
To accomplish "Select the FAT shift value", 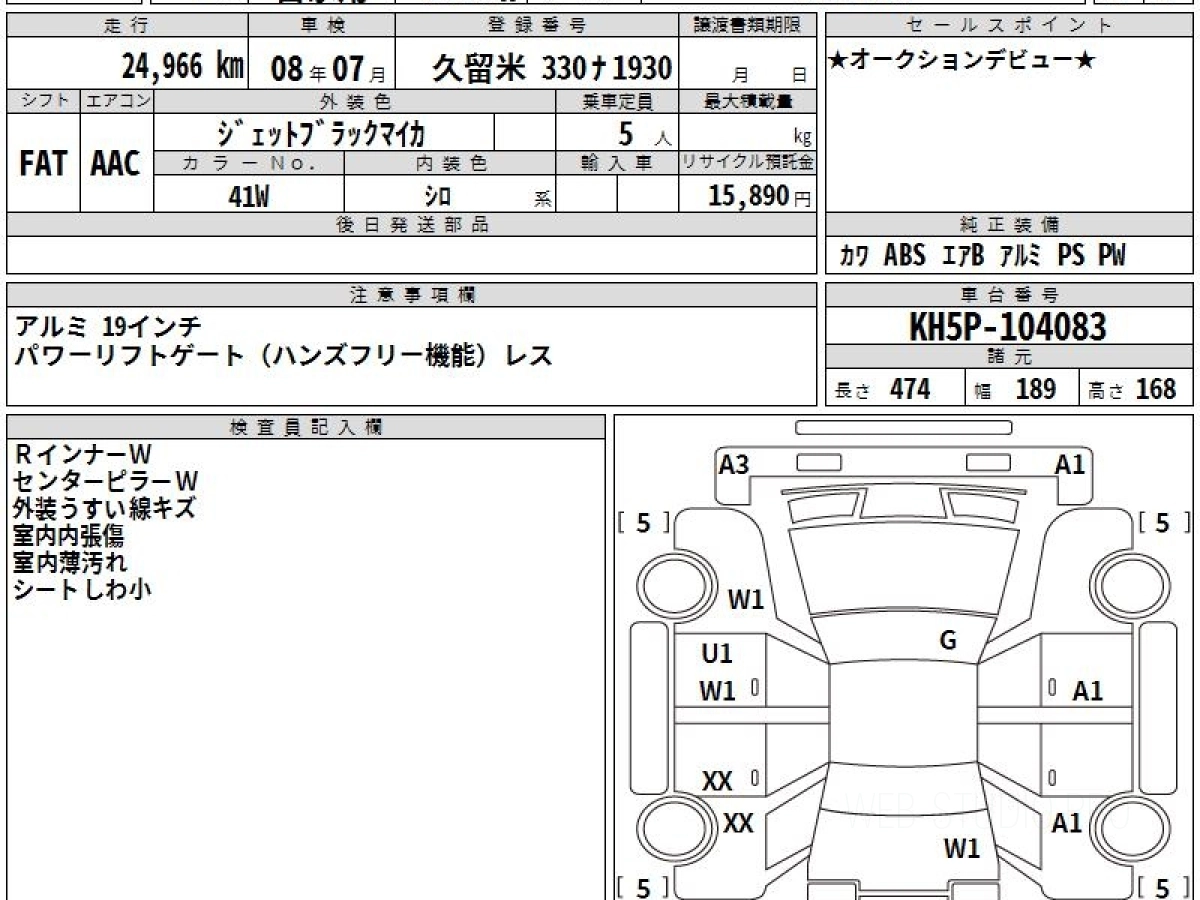I will (x=43, y=164).
